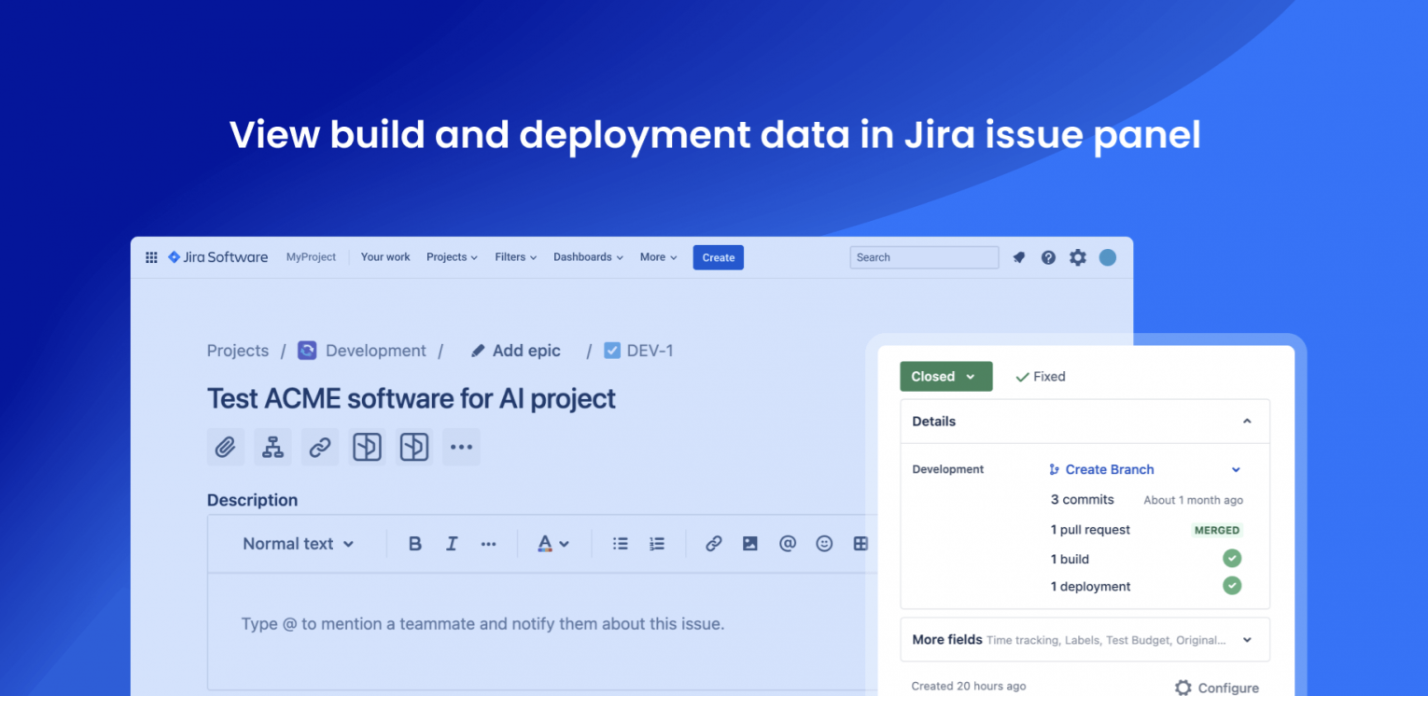Click the blue Create button
This screenshot has width=1428, height=702.
click(x=718, y=257)
